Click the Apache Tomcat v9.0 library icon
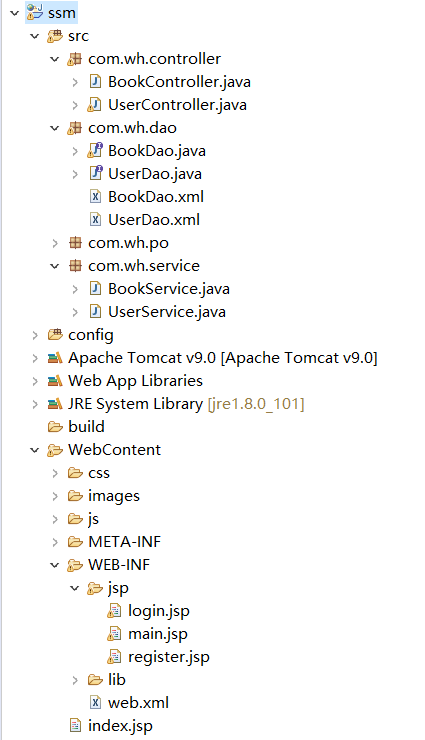This screenshot has width=425, height=740. click(x=55, y=358)
